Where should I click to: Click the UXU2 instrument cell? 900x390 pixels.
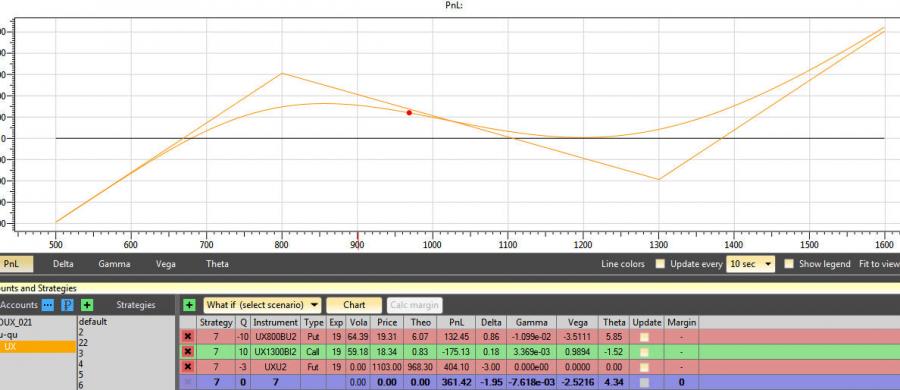click(276, 366)
